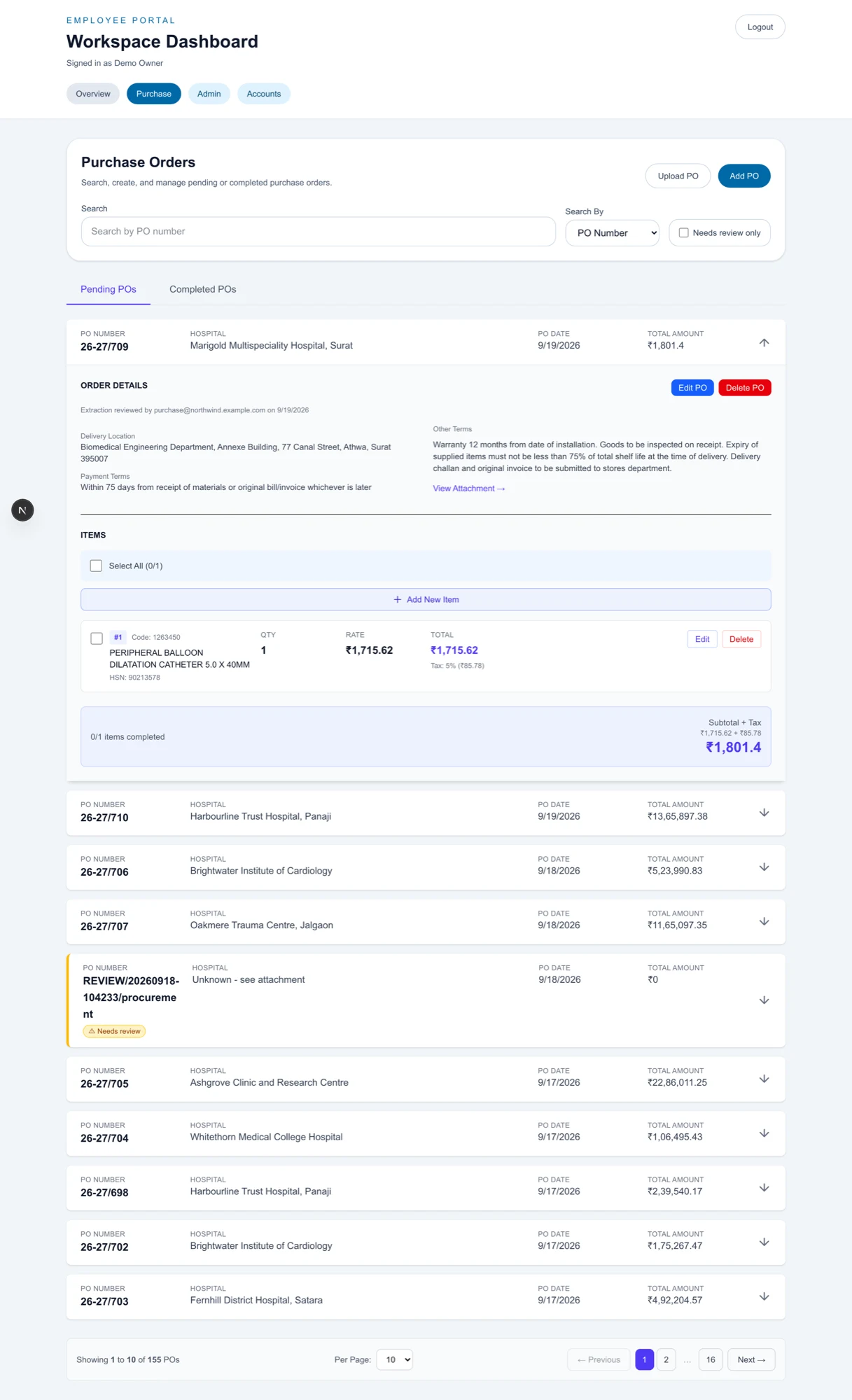
Task: Click Whitethorn Medical College Hospital
Action: tap(267, 1137)
